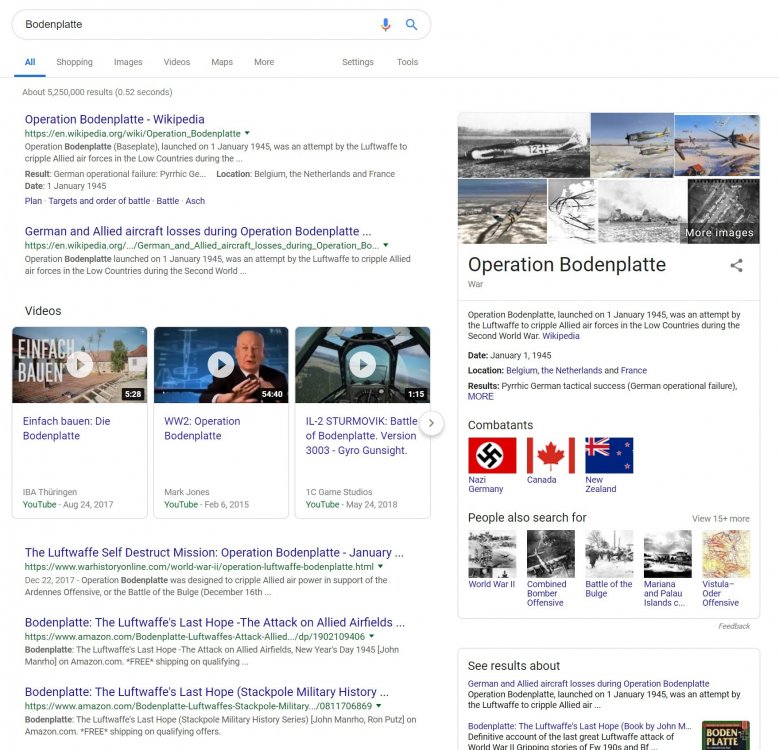Play the WW2: Operation Bodenplatte video
This screenshot has height=750, width=779.
point(221,365)
